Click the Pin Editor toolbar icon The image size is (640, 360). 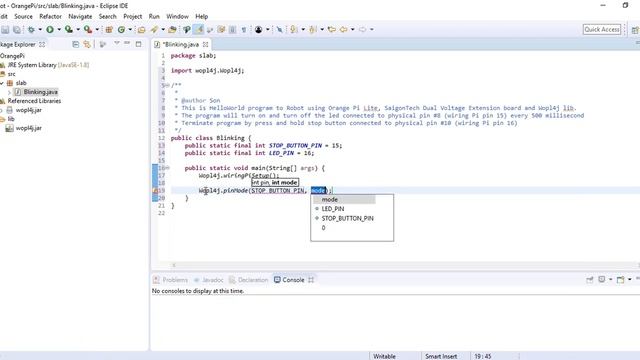(x=279, y=29)
